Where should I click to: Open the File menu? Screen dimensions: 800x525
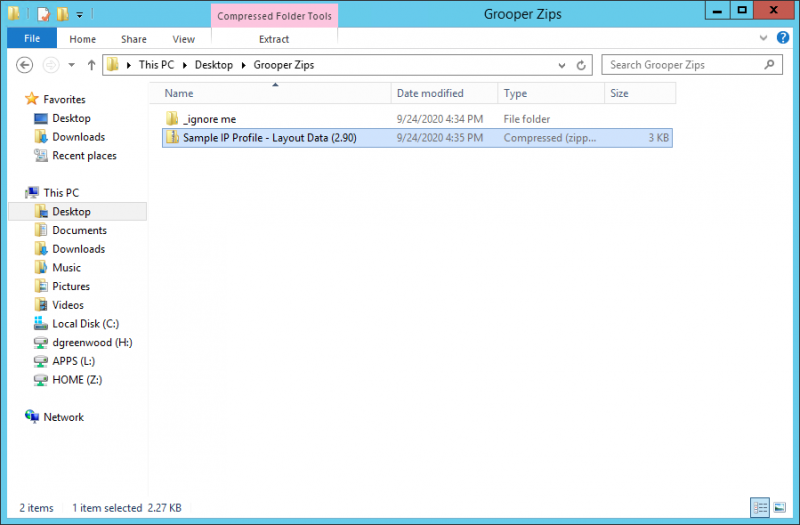(32, 39)
